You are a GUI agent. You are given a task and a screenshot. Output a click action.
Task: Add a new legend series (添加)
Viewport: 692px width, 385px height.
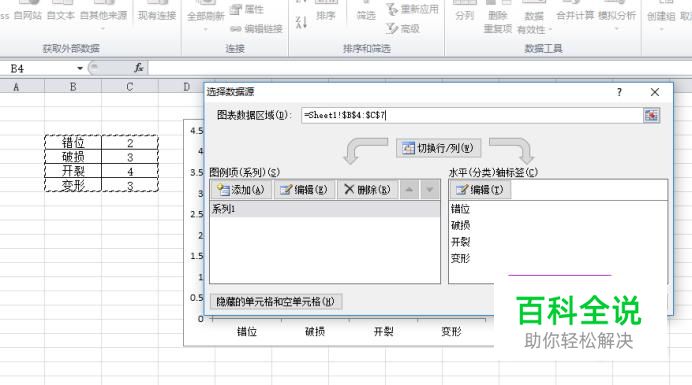[241, 190]
